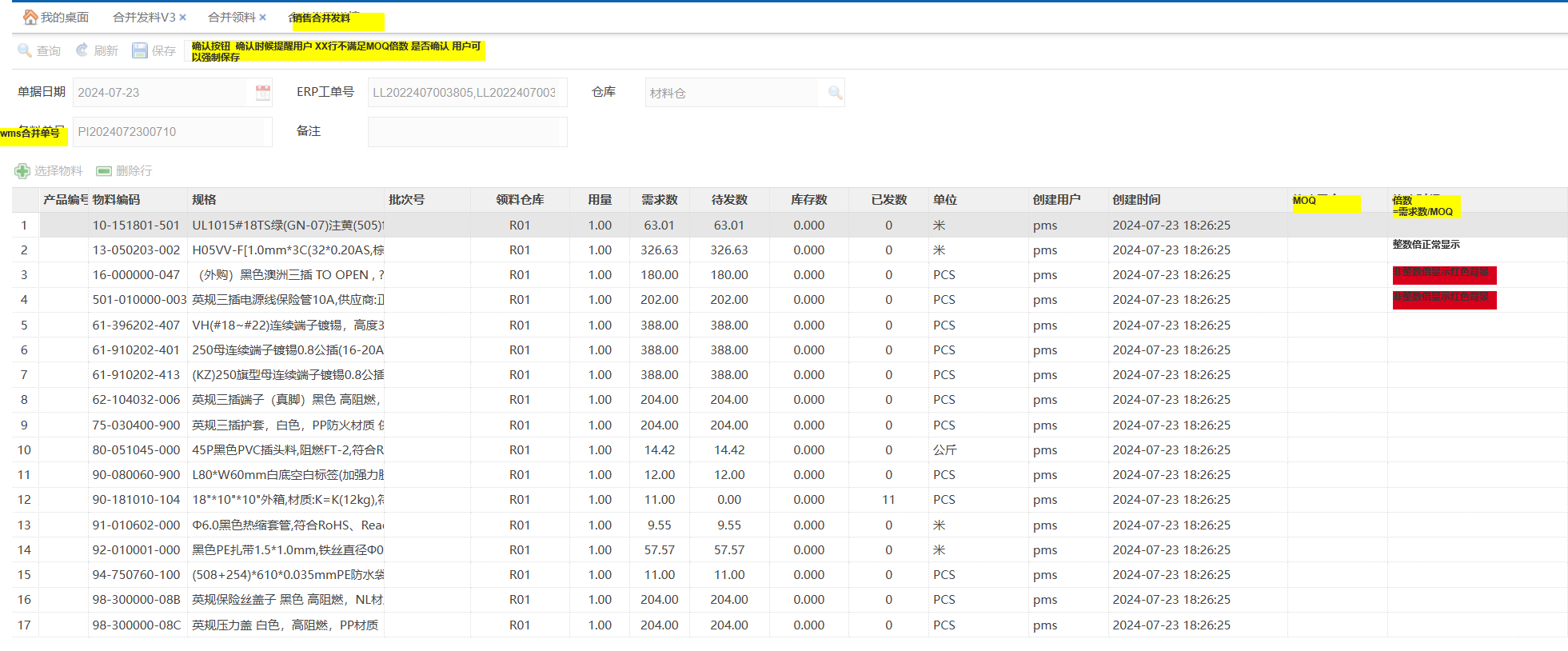Image resolution: width=1568 pixels, height=651 pixels.
Task: Click the 用量 column header
Action: click(x=600, y=200)
